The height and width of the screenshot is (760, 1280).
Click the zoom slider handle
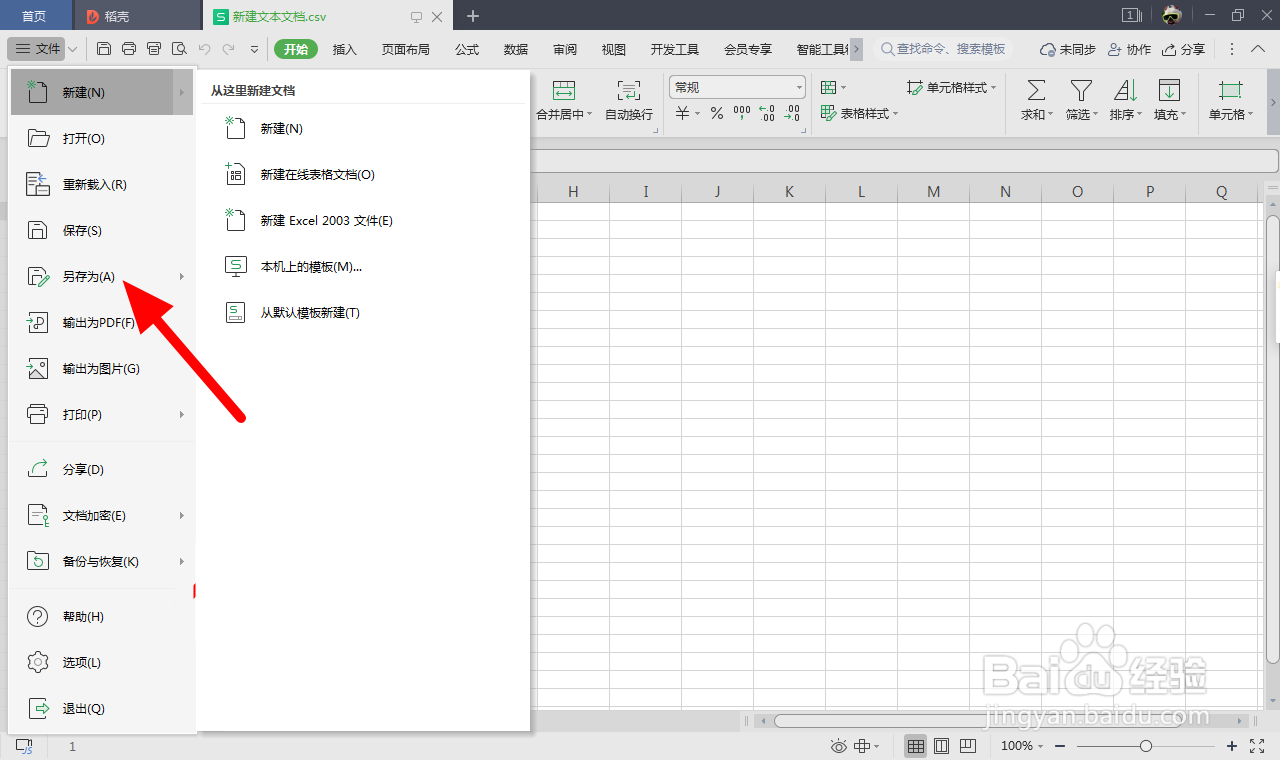1146,746
